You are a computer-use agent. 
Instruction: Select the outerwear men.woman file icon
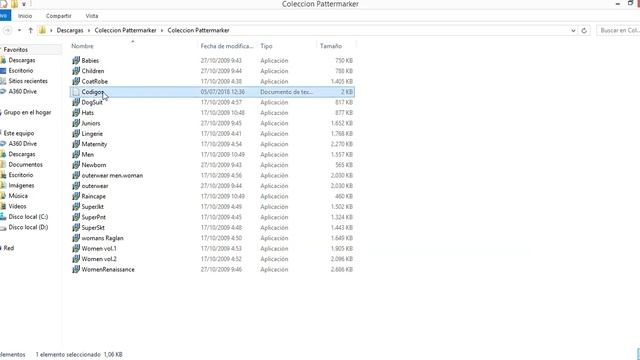76,176
